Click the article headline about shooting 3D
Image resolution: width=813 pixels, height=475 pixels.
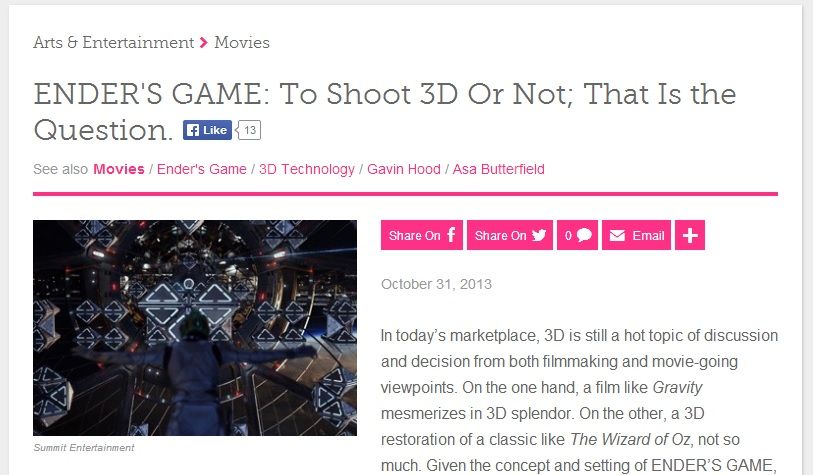[x=385, y=111]
